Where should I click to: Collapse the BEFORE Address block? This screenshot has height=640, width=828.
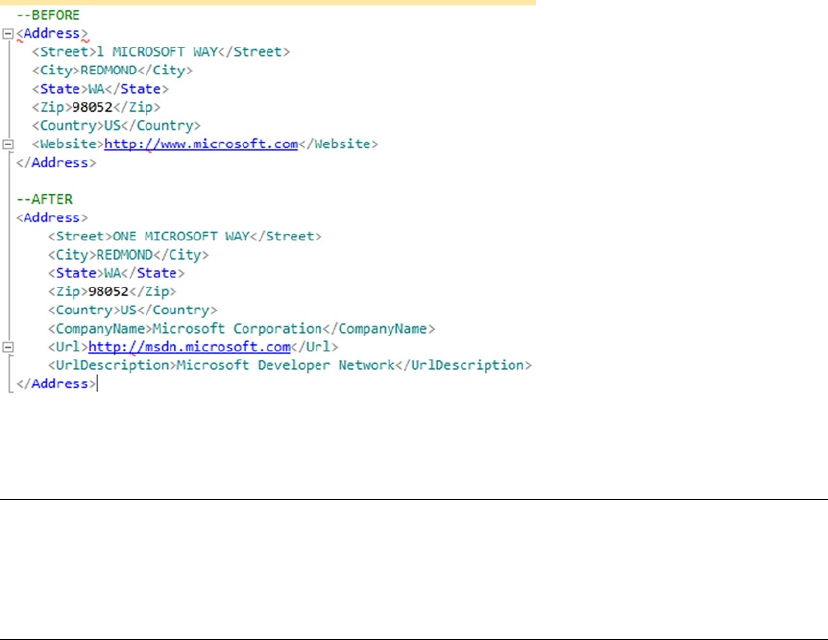click(8, 34)
